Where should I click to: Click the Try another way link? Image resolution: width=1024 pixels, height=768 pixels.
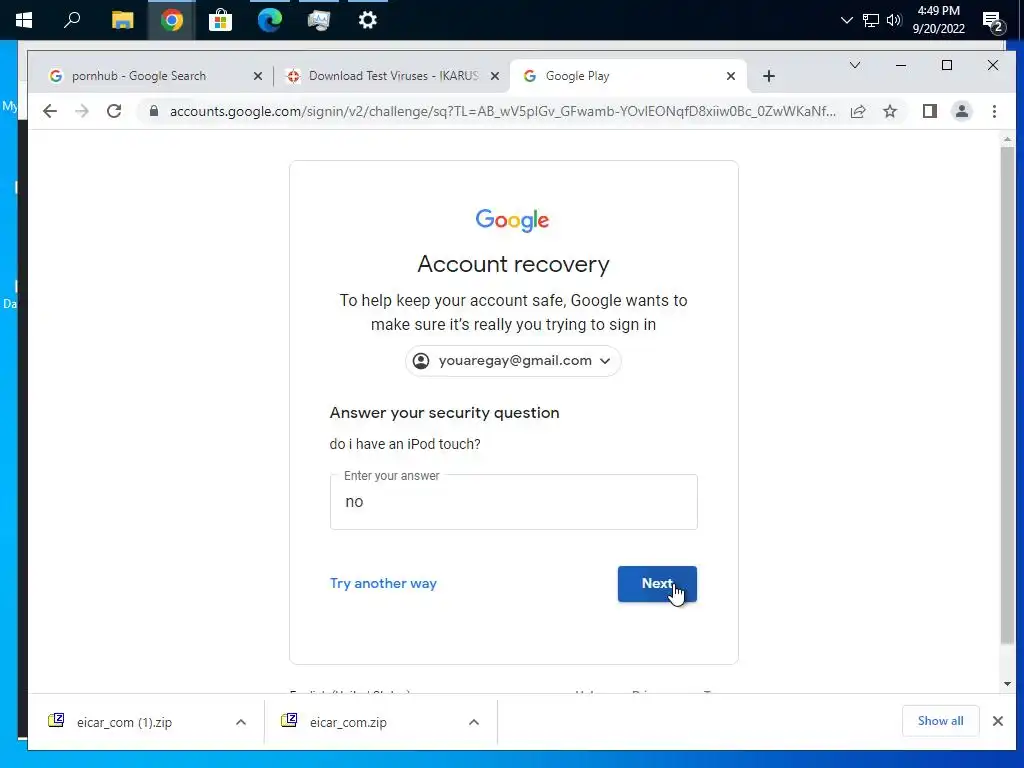383,583
